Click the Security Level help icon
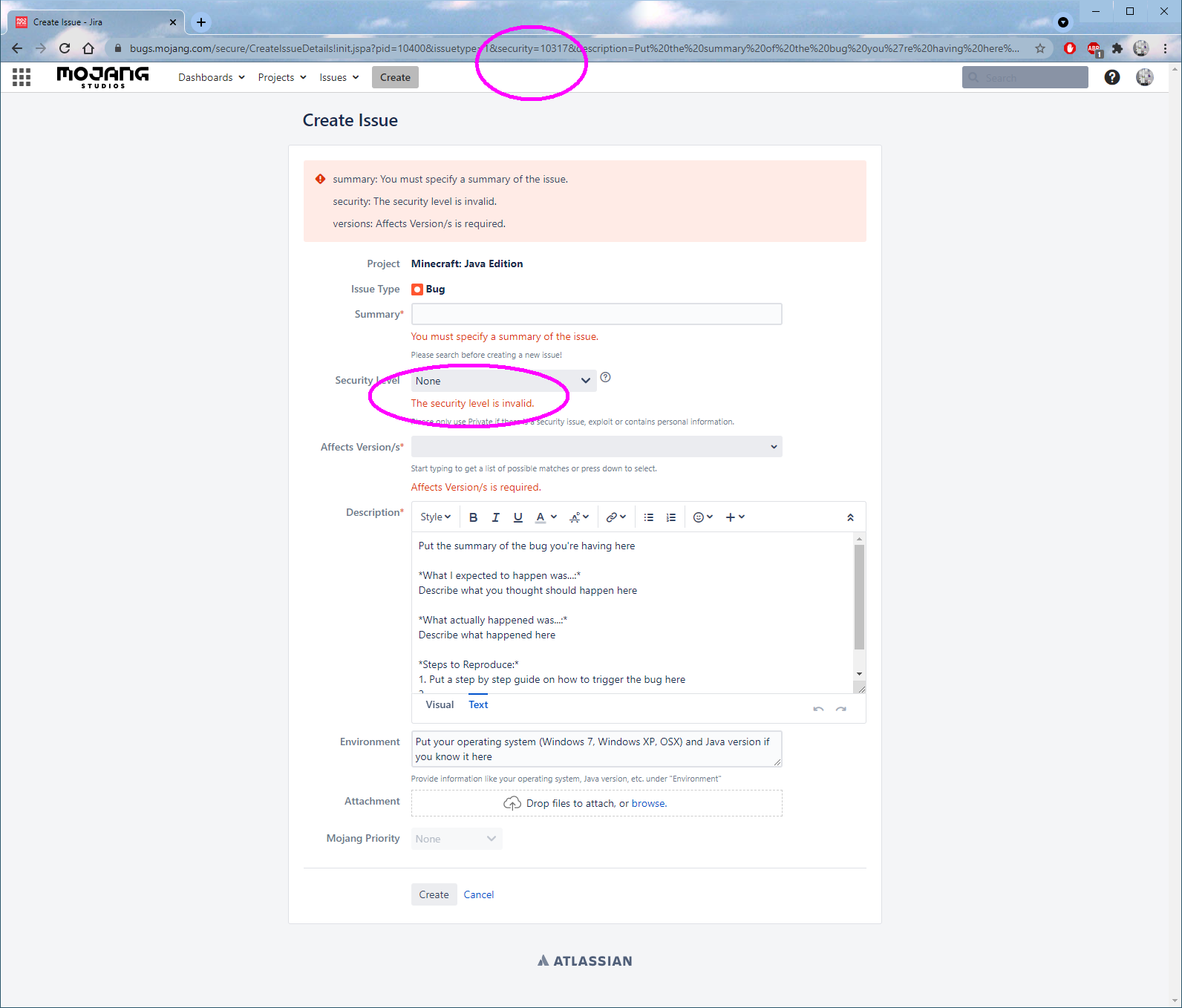This screenshot has width=1182, height=1008. click(606, 377)
